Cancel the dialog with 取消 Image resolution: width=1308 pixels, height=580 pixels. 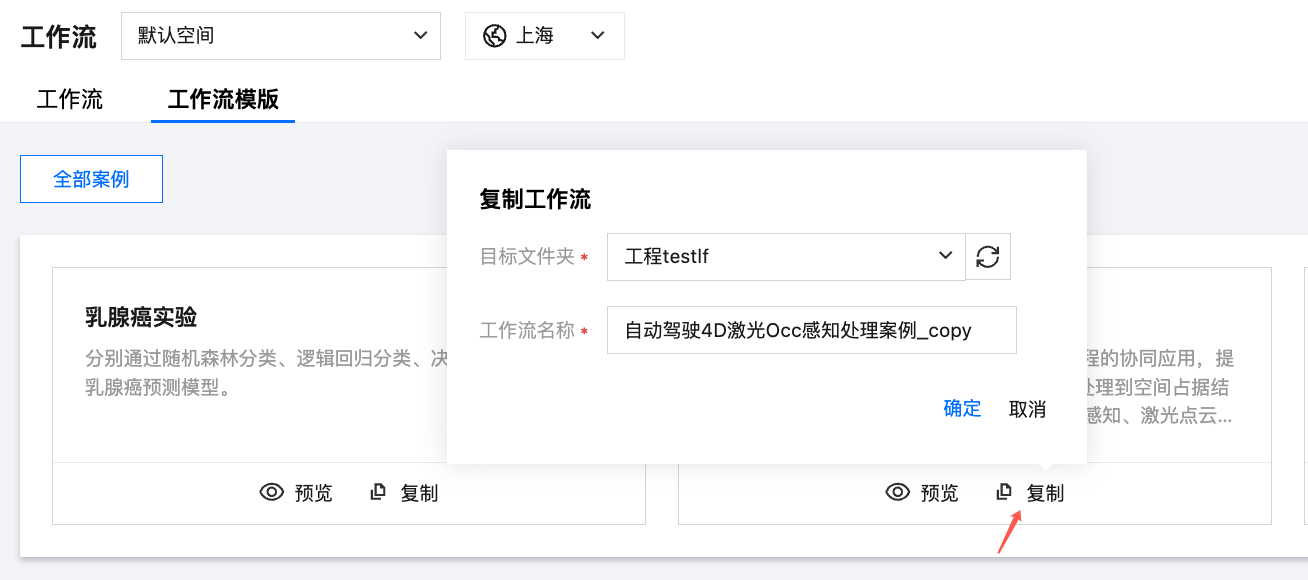click(x=1027, y=408)
